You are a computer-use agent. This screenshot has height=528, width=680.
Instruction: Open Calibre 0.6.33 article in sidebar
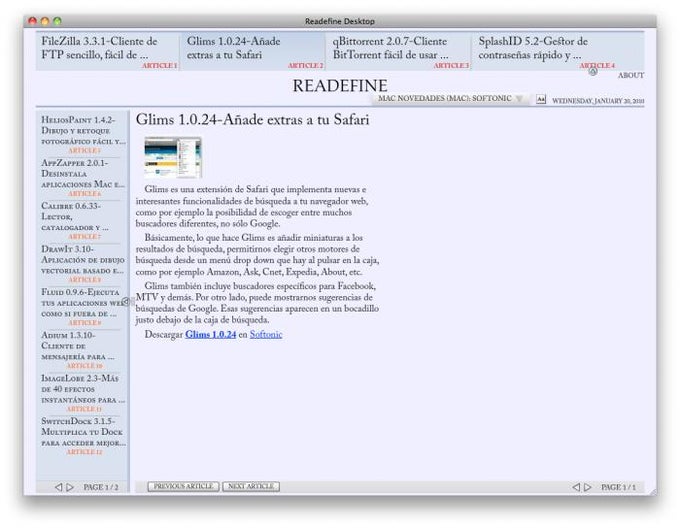(83, 220)
